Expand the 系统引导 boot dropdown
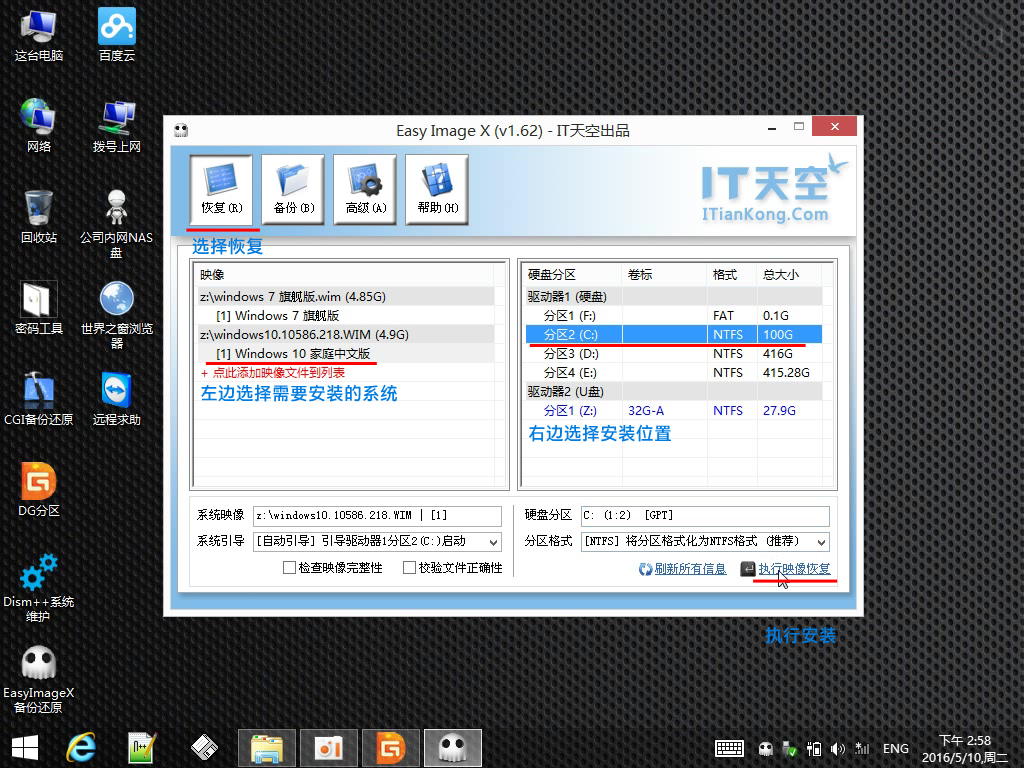This screenshot has height=768, width=1024. [494, 541]
